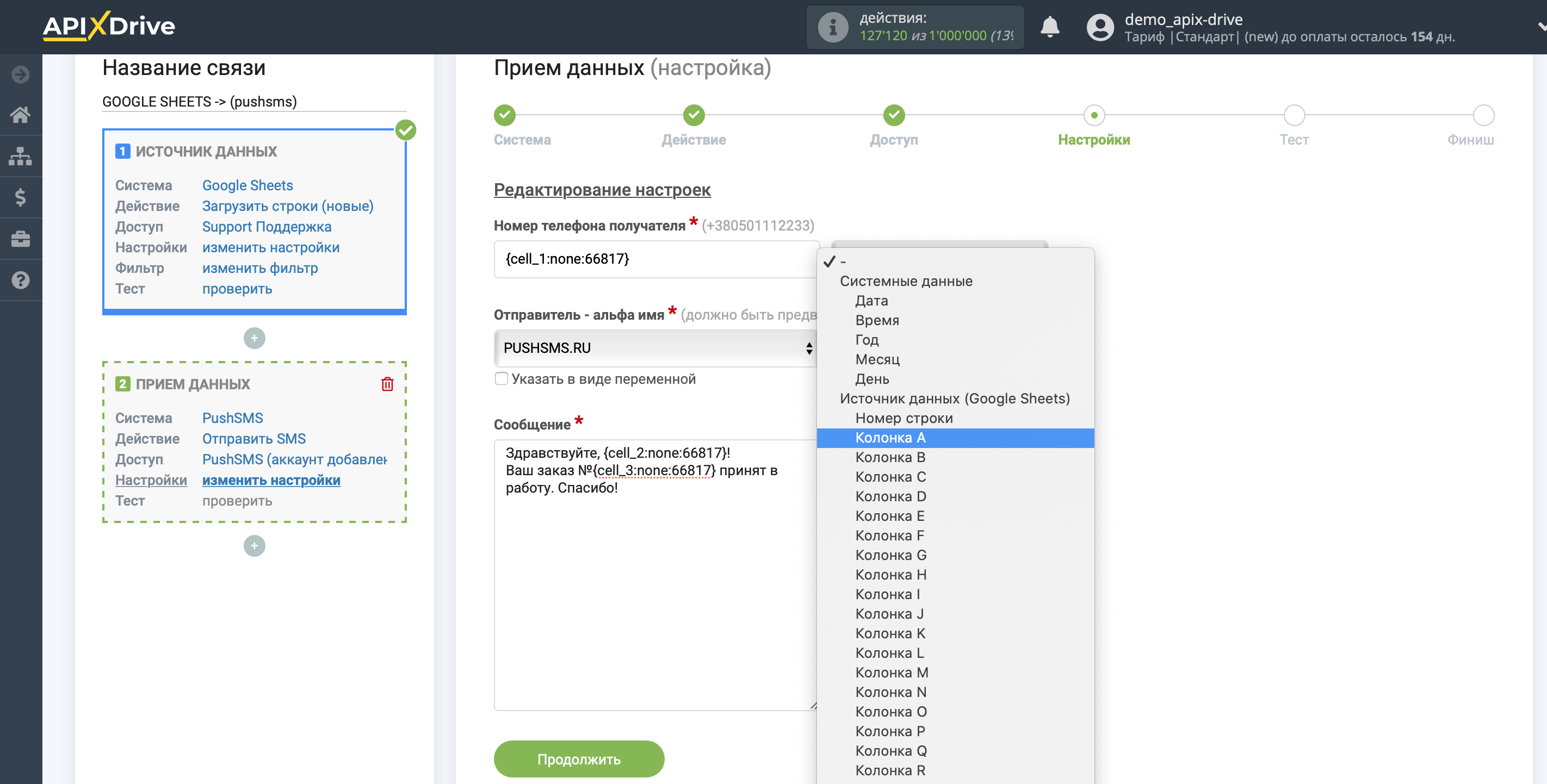
Task: Choose Время from the variable list
Action: [955, 321]
